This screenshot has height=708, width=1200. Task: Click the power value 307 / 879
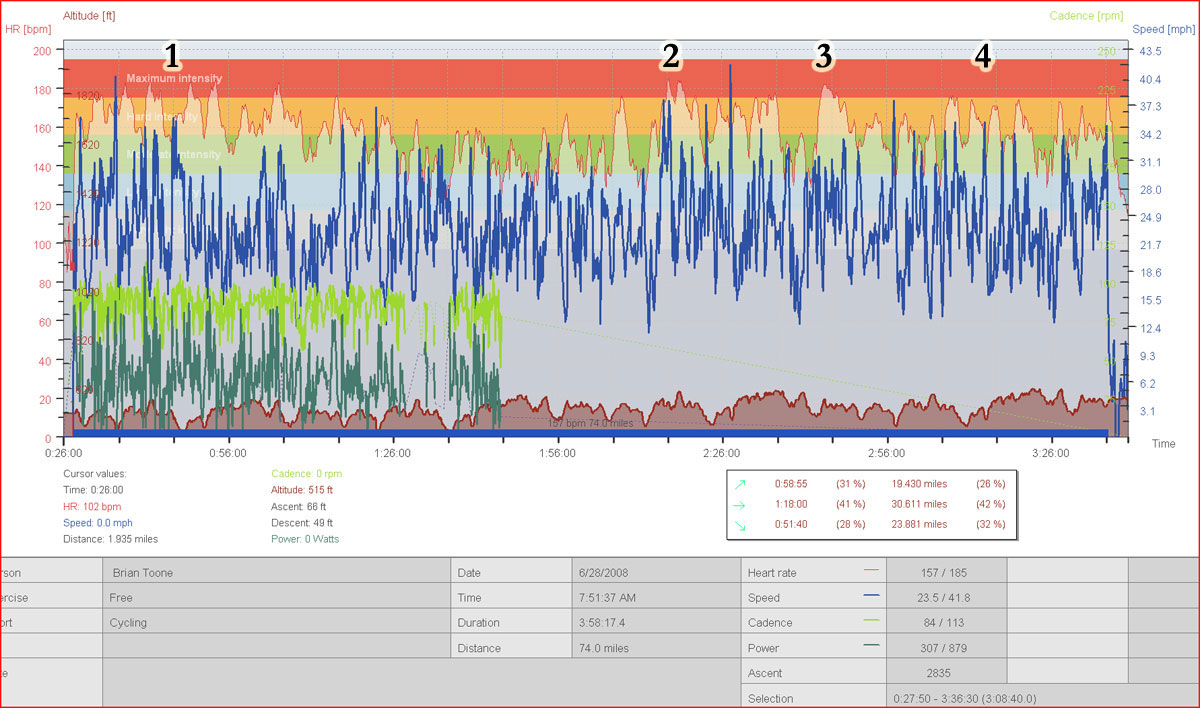(945, 648)
